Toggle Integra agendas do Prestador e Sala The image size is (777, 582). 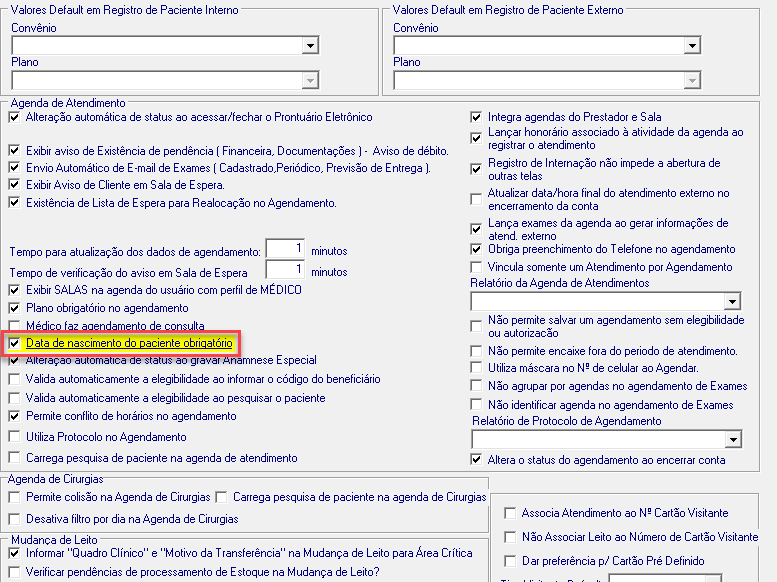[476, 117]
